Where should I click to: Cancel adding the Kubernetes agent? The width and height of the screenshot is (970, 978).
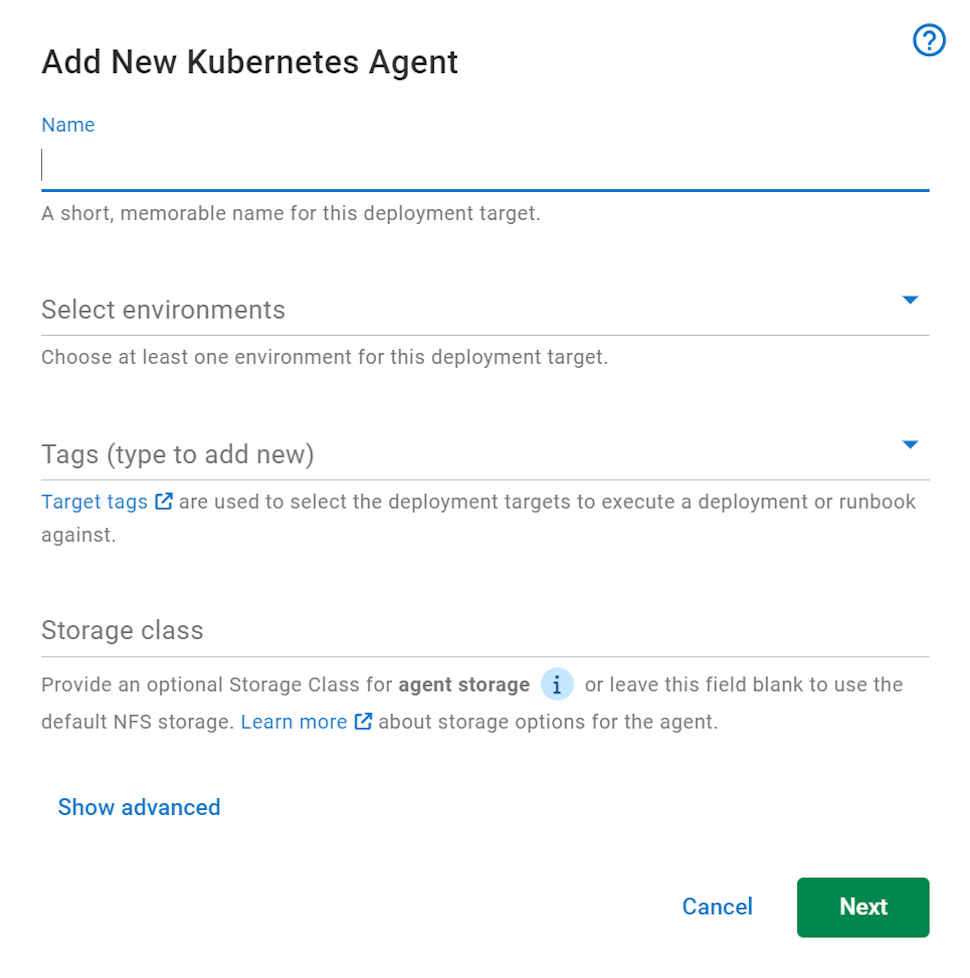point(717,907)
